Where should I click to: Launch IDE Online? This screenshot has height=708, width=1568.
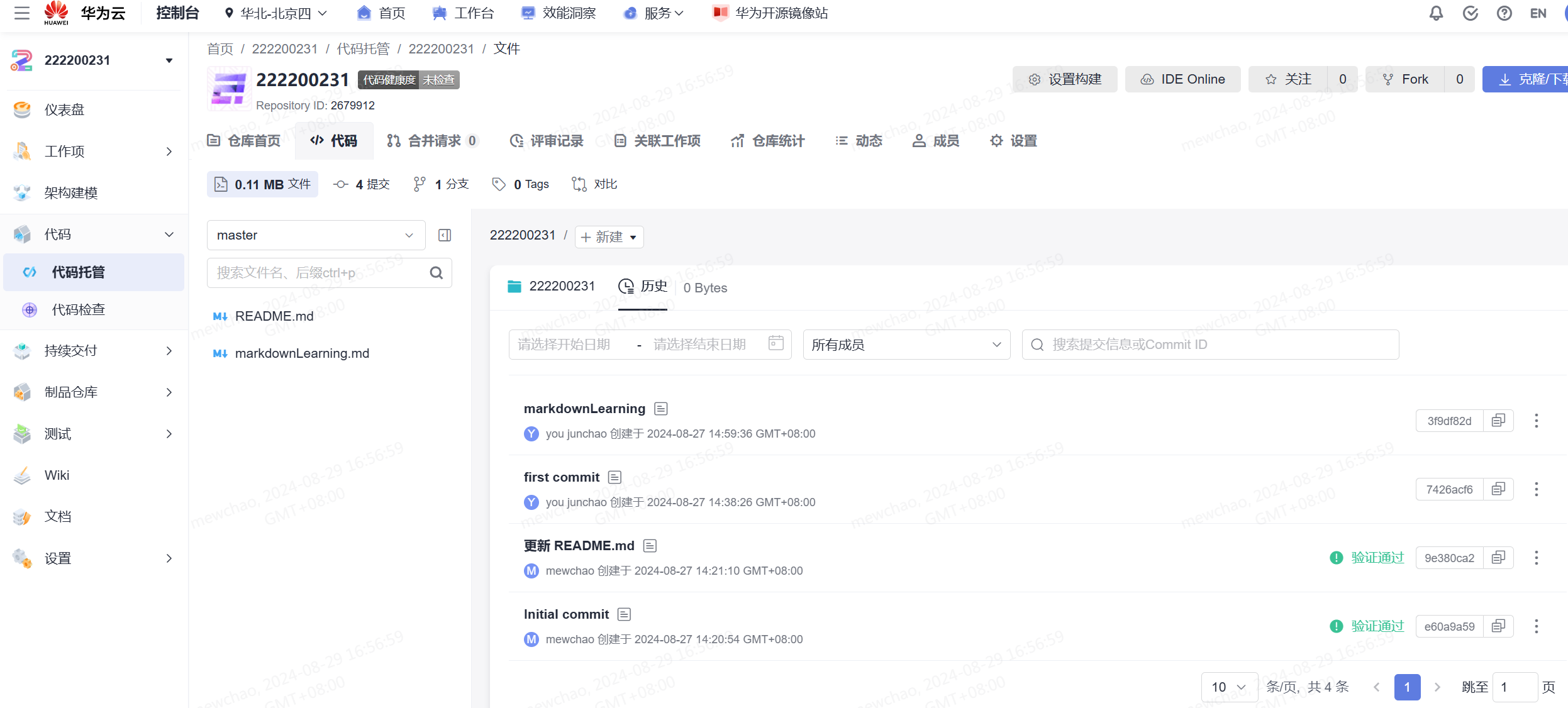pyautogui.click(x=1182, y=79)
